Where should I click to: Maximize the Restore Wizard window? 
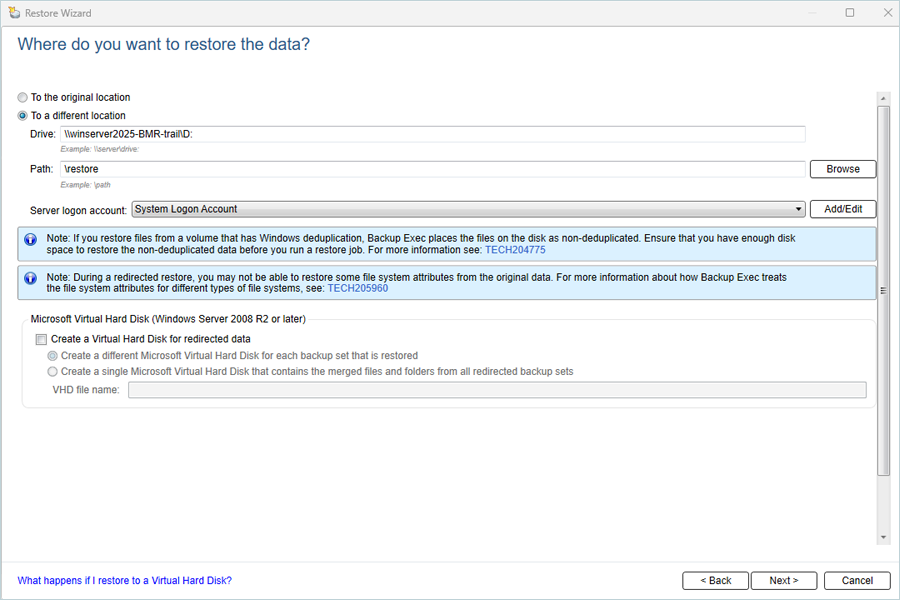point(849,13)
